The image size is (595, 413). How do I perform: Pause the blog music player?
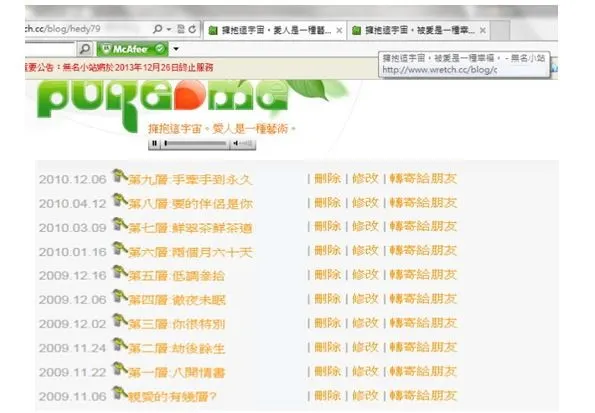[154, 143]
